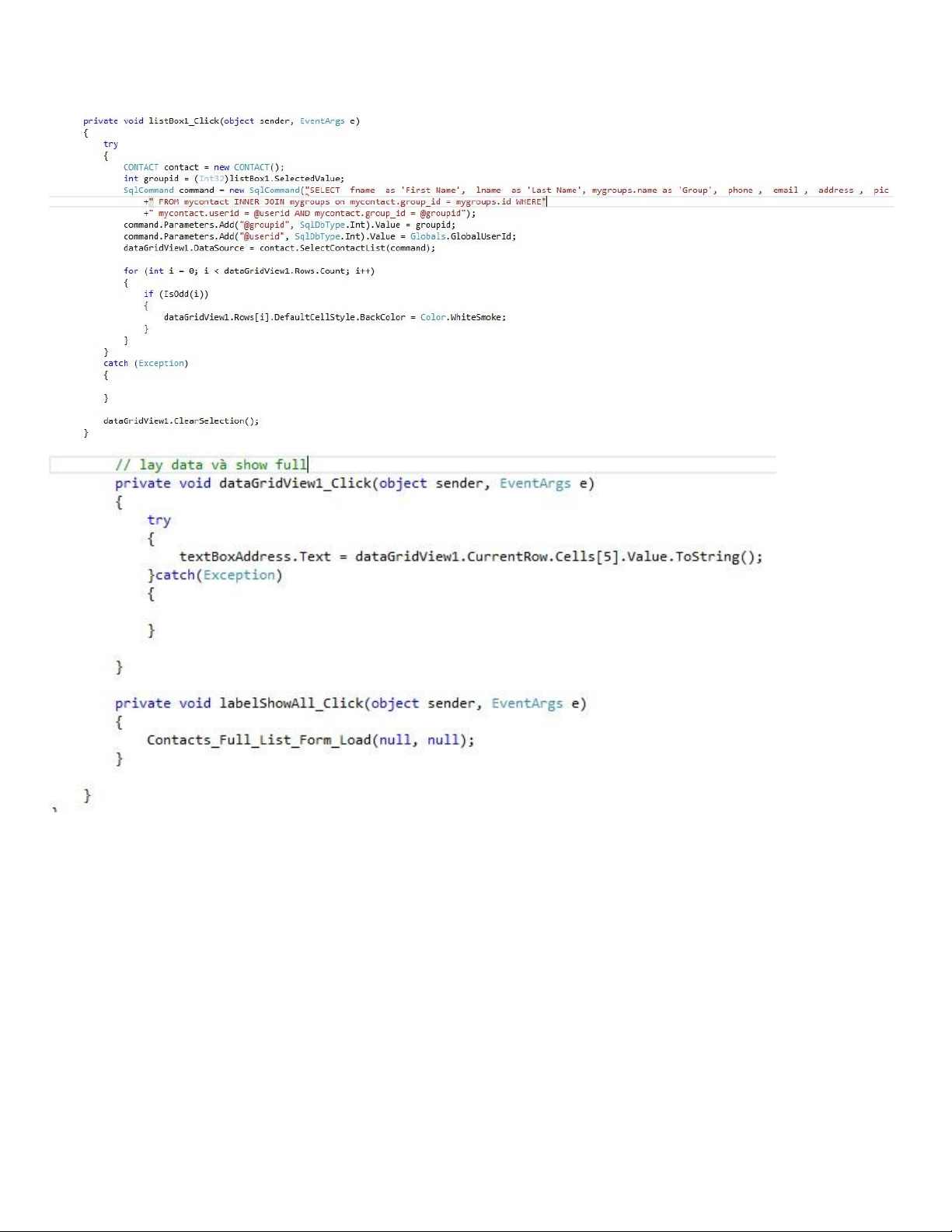The width and height of the screenshot is (952, 1232).
Task: Click the '}catch(Exception)' line in dataGridView1_Click
Action: [215, 575]
